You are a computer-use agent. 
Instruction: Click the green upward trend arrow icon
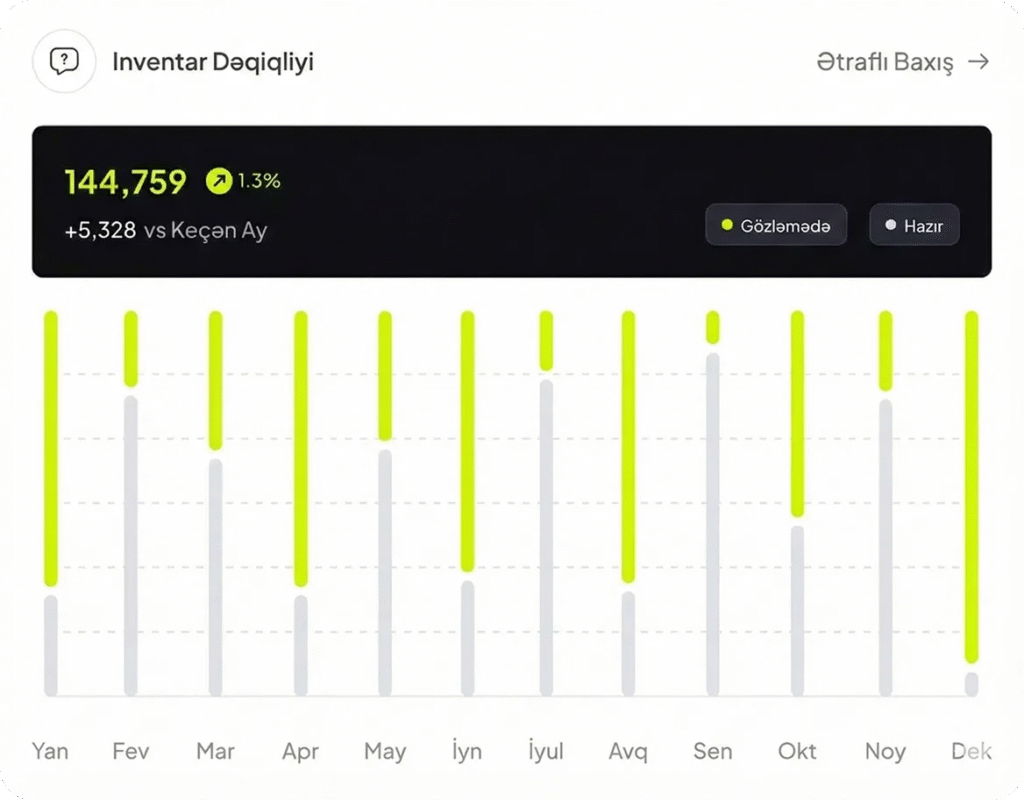pos(218,181)
